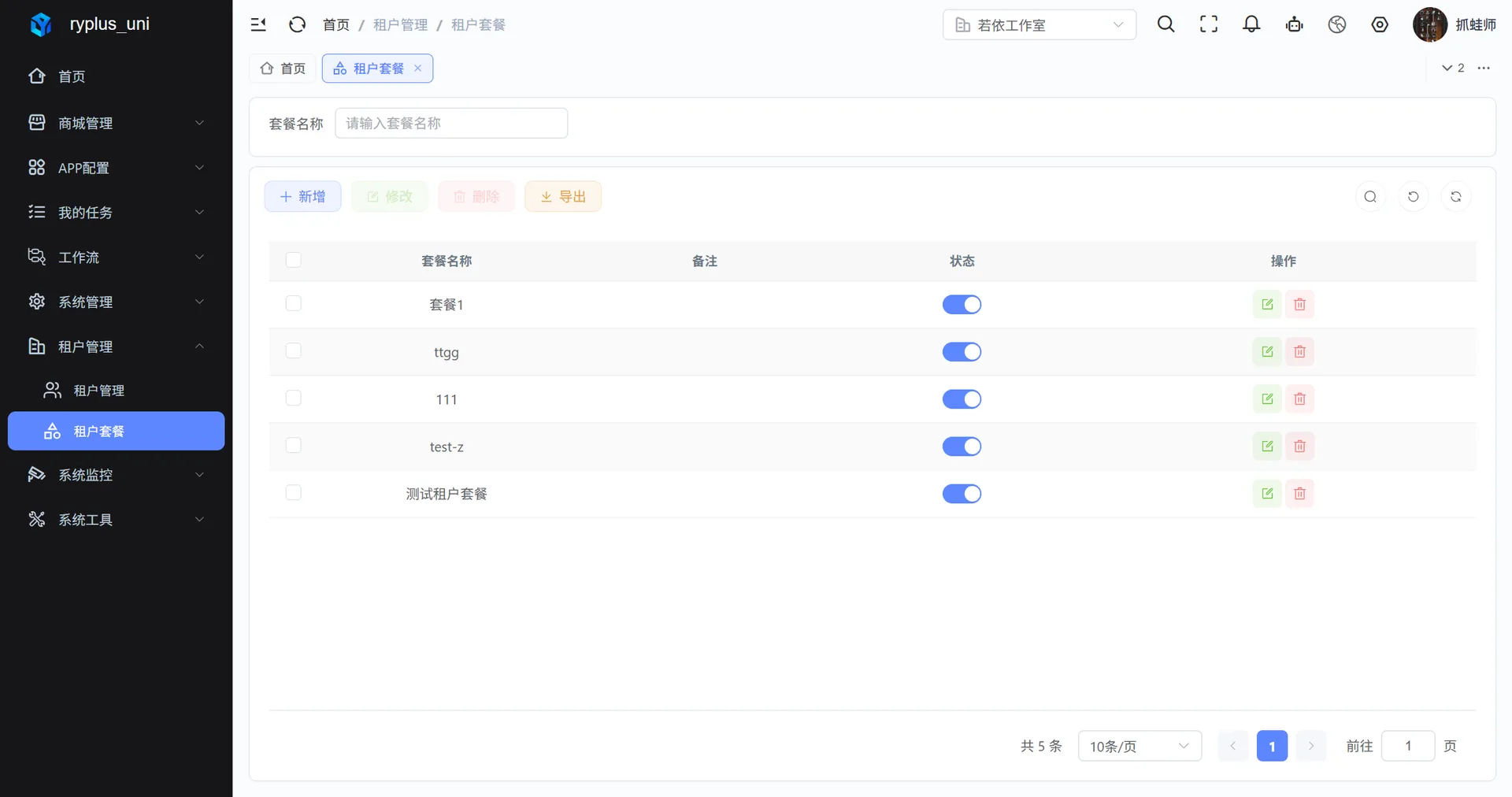Click the red delete icon for ttgg
Screen dimensions: 1512x797
1299,351
